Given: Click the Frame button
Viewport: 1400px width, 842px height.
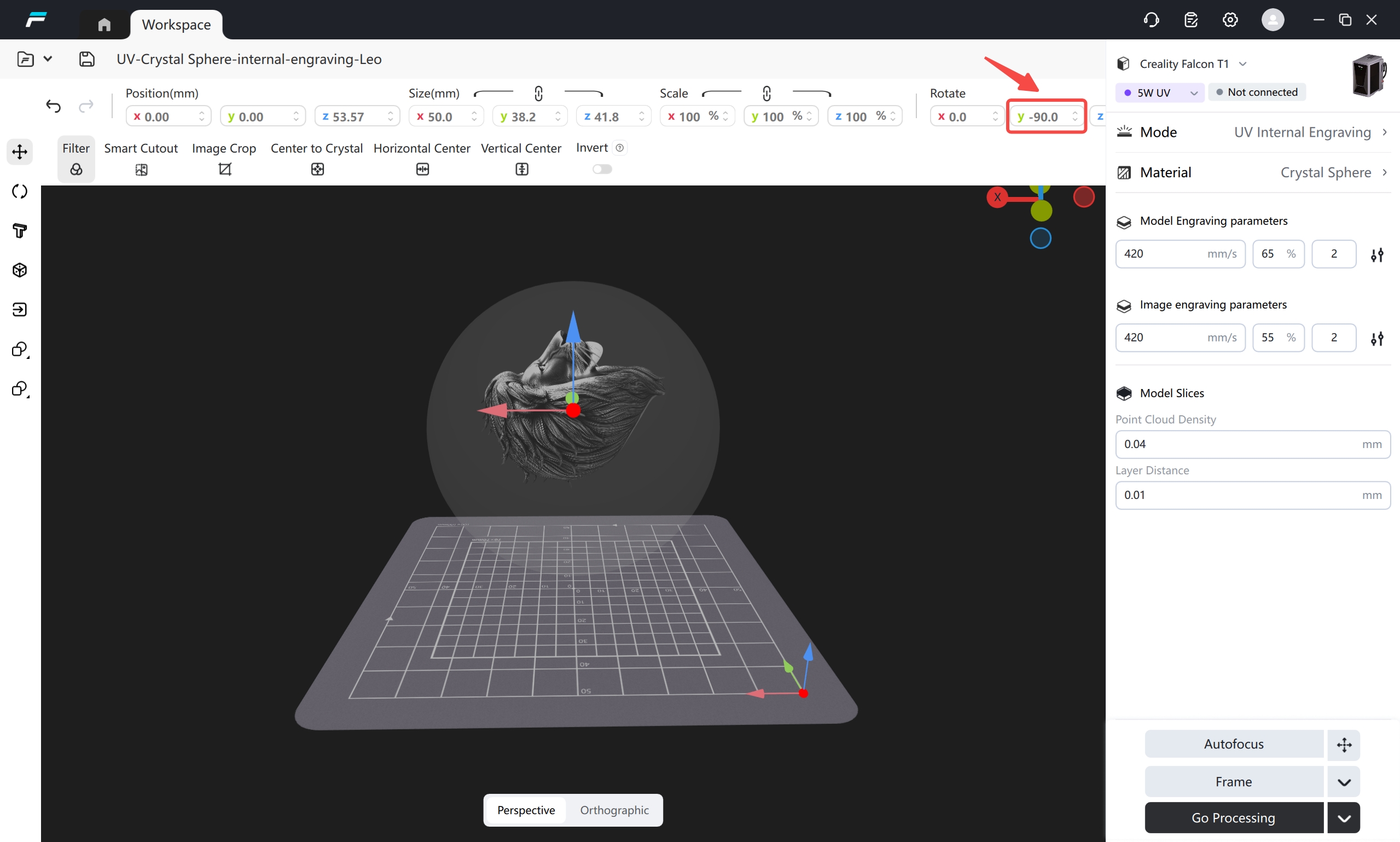Looking at the screenshot, I should pyautogui.click(x=1234, y=782).
